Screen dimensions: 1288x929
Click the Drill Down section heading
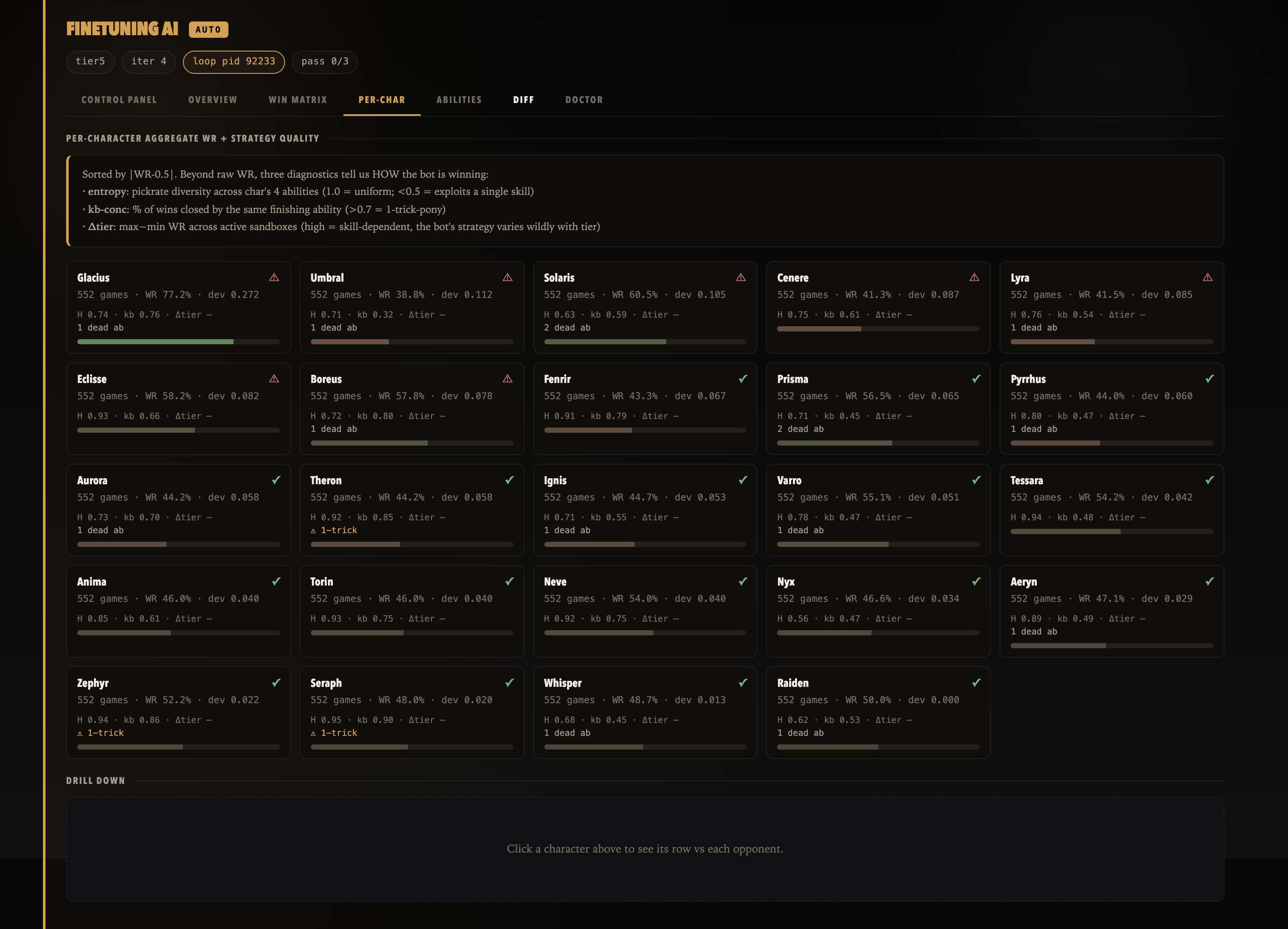tap(95, 781)
